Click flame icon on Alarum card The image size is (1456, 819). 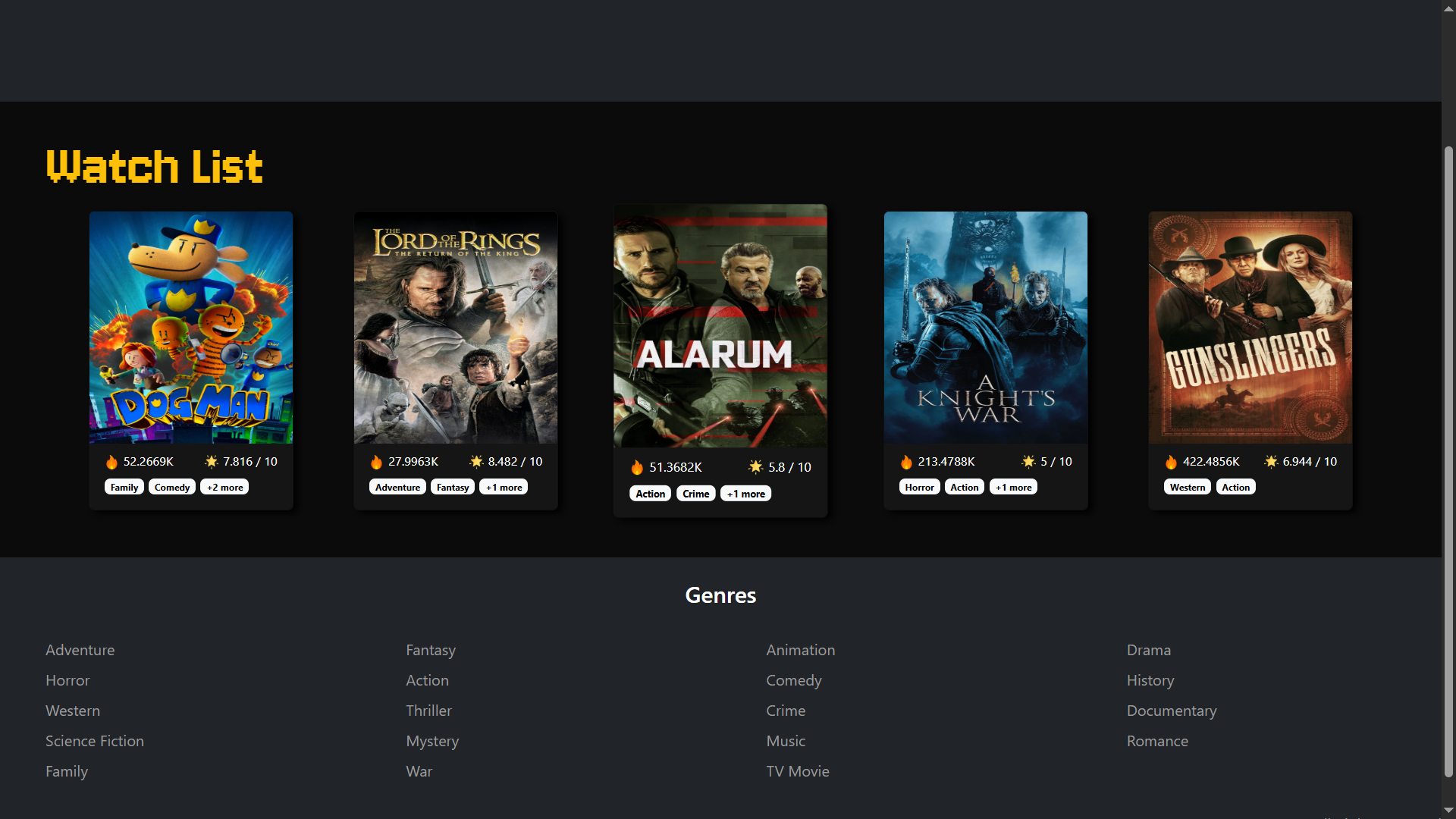coord(637,467)
